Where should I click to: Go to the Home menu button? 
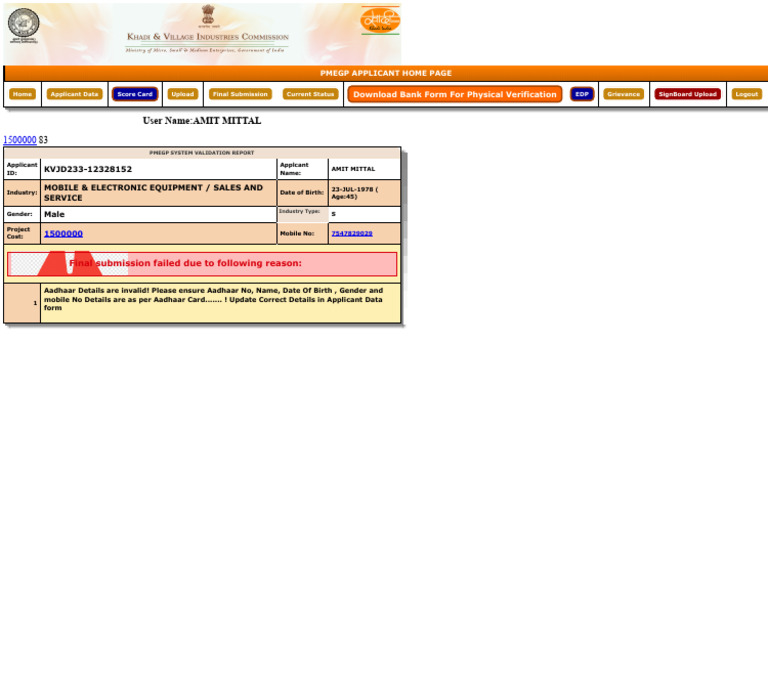click(22, 94)
